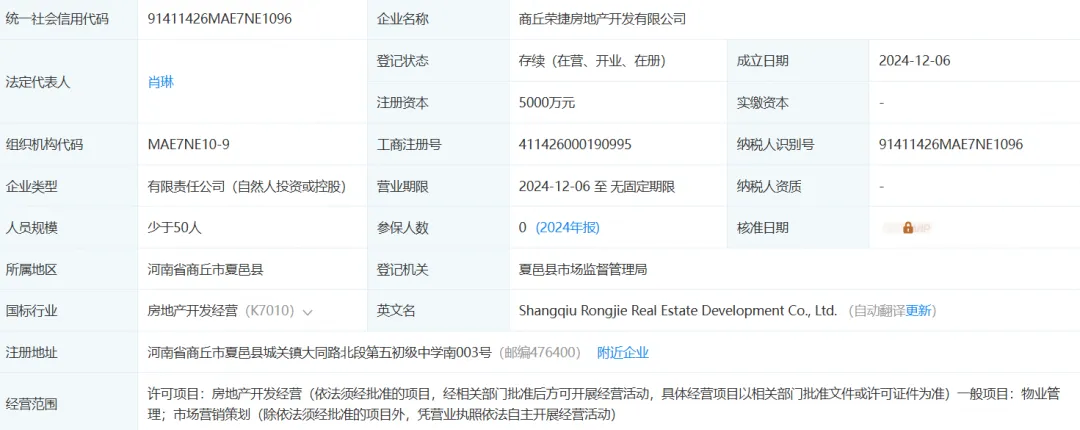Click the 参保人数 label

(402, 227)
